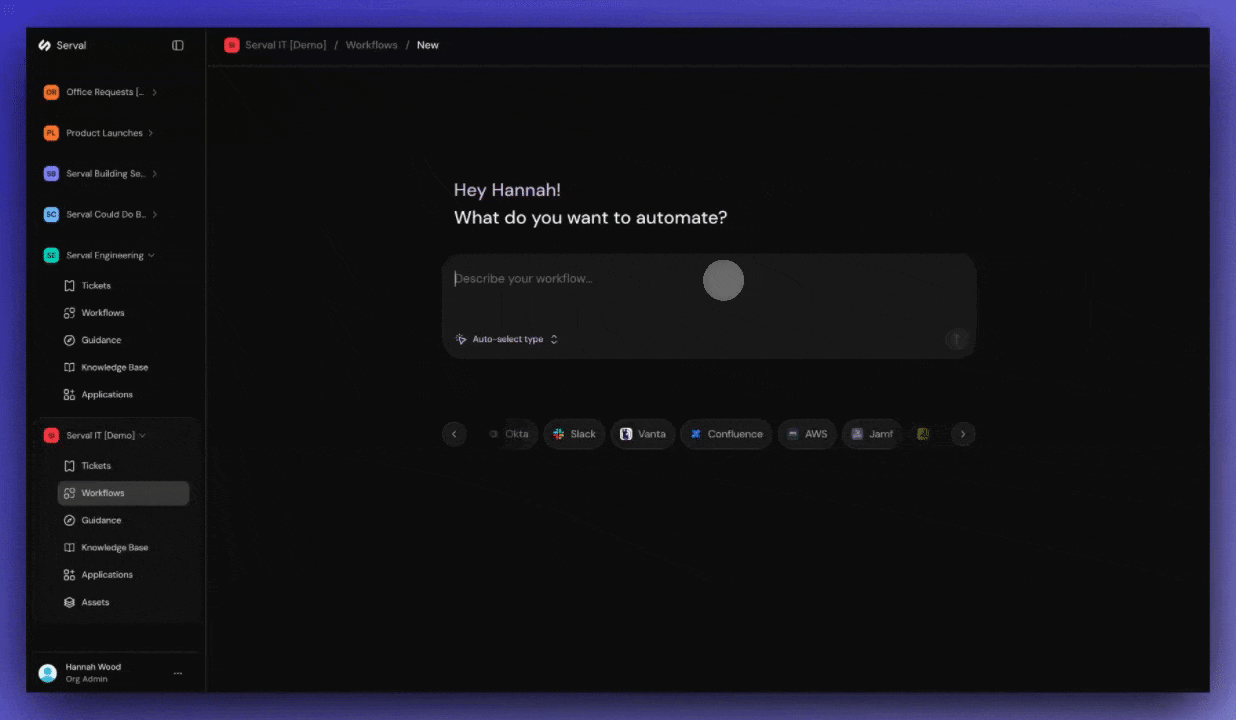
Task: Open Workflows under Serval Engineering
Action: click(x=103, y=313)
